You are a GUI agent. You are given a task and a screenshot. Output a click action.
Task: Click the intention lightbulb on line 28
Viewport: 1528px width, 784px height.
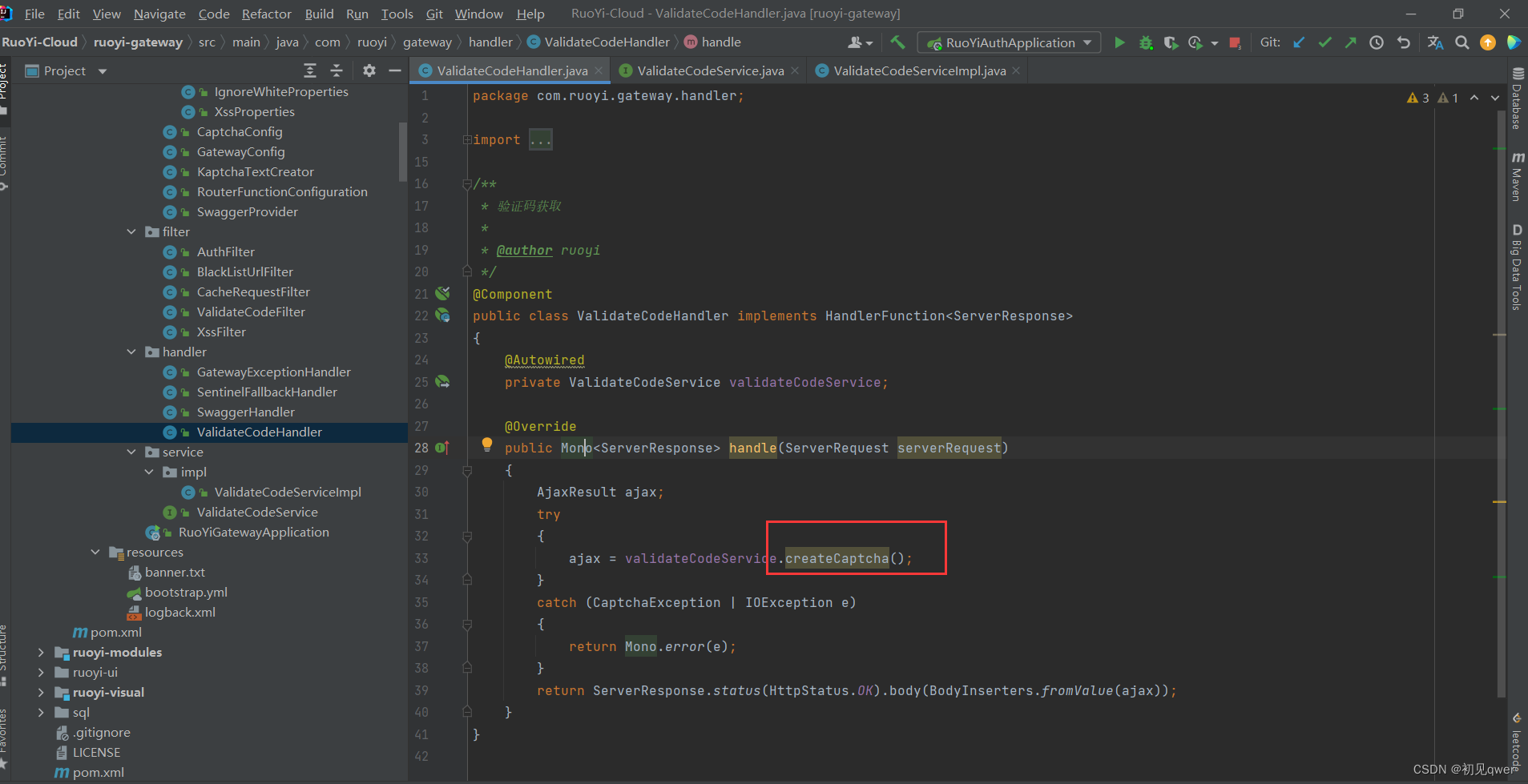pyautogui.click(x=486, y=444)
